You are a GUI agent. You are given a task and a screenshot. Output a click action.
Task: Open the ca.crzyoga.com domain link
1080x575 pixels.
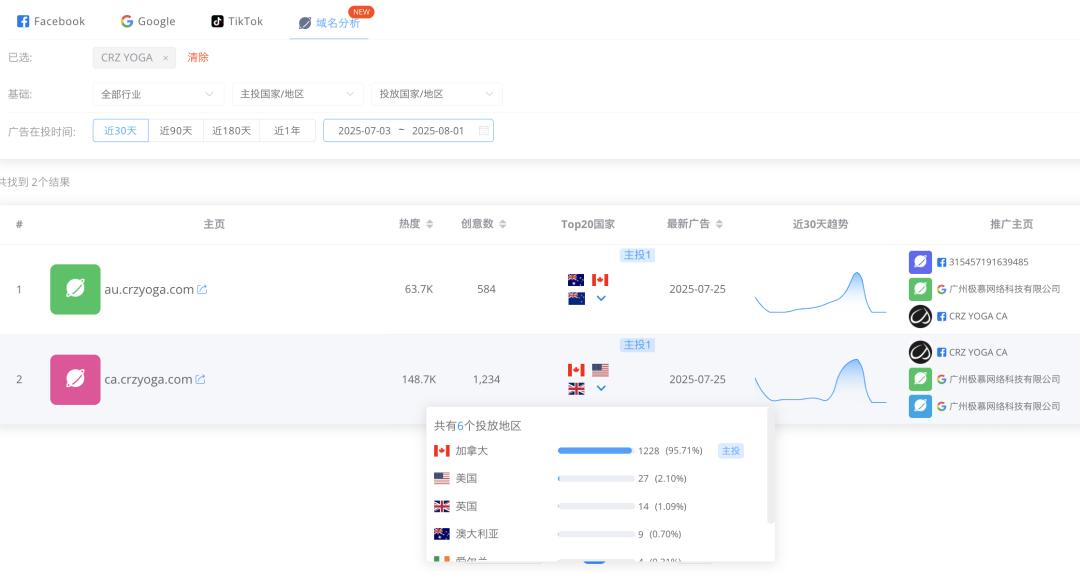pyautogui.click(x=148, y=379)
